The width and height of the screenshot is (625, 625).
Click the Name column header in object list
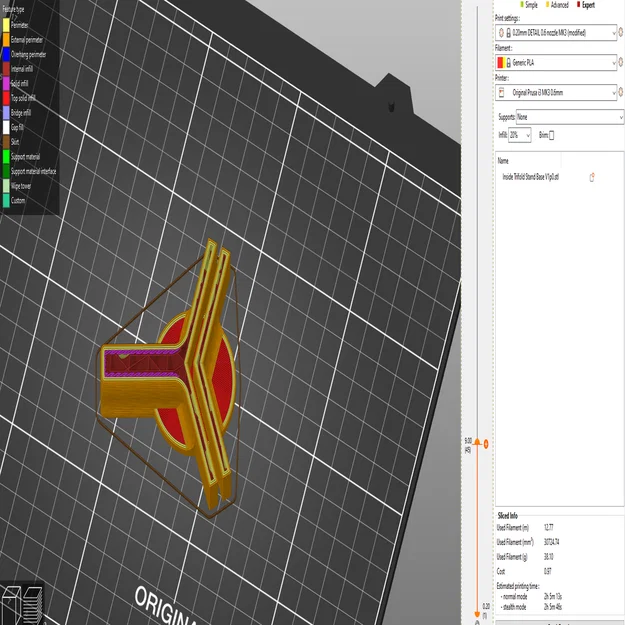tap(503, 161)
